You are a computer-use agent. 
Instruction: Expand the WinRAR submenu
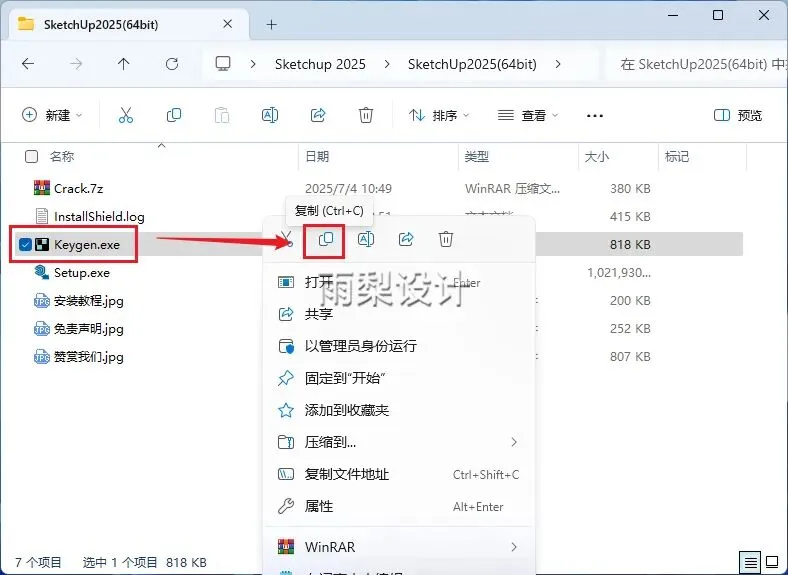(514, 547)
